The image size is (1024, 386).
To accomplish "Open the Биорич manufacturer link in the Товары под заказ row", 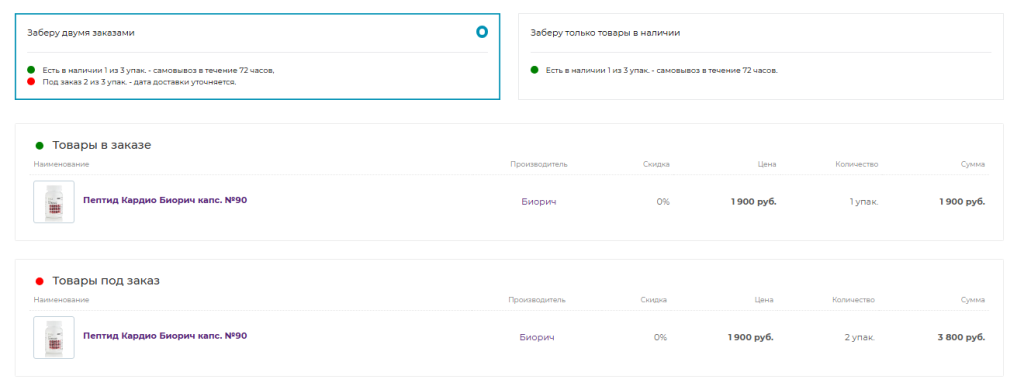I will click(537, 338).
